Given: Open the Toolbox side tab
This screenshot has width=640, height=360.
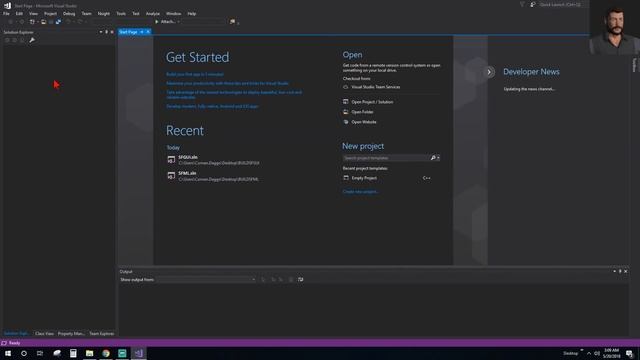Looking at the screenshot, I should (x=634, y=65).
